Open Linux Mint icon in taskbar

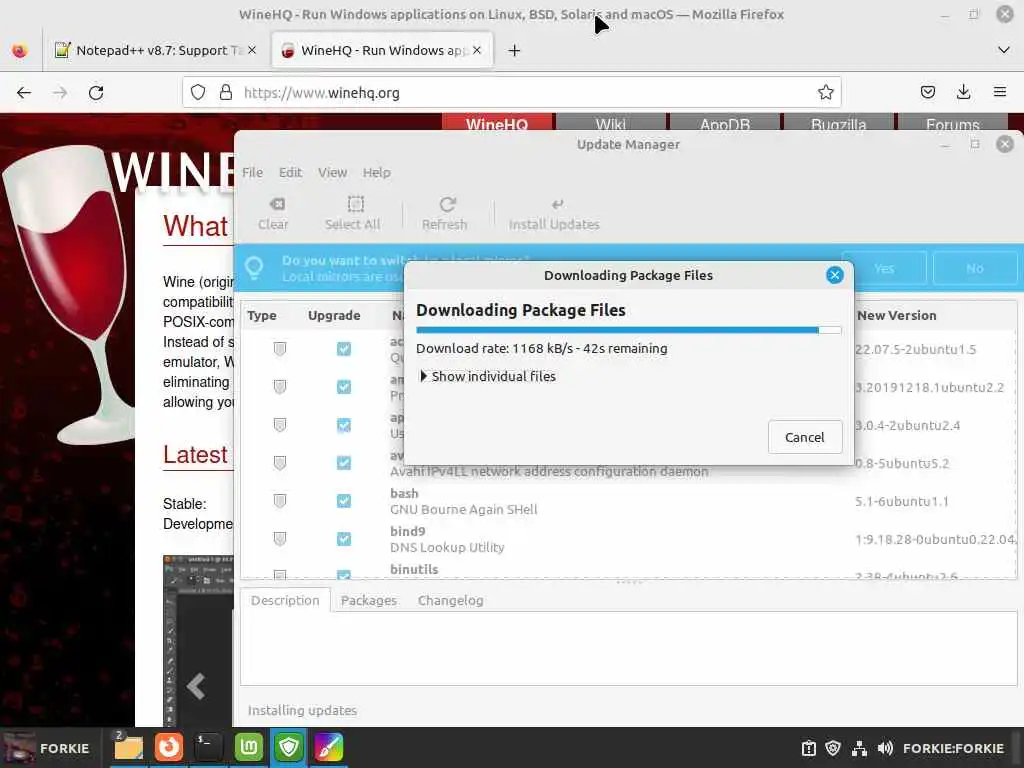[248, 748]
